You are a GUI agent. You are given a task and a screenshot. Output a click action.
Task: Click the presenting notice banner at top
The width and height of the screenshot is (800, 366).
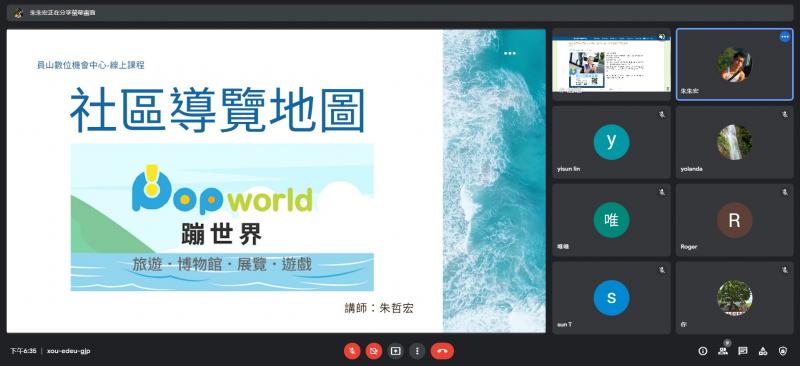click(400, 13)
